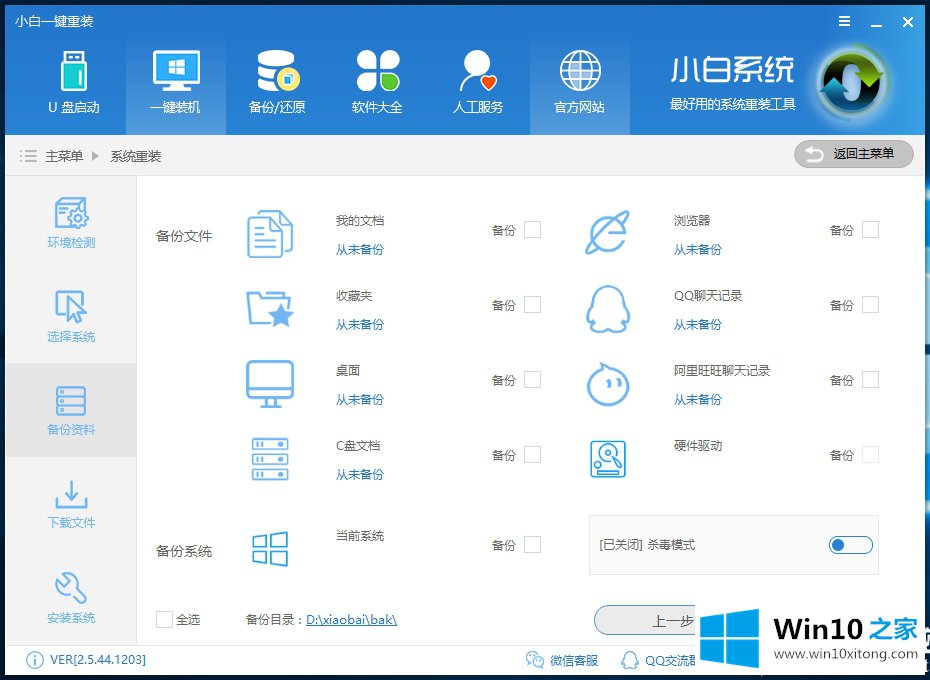The width and height of the screenshot is (930, 680).
Task: Tick the 全选 select-all checkbox
Action: point(164,619)
